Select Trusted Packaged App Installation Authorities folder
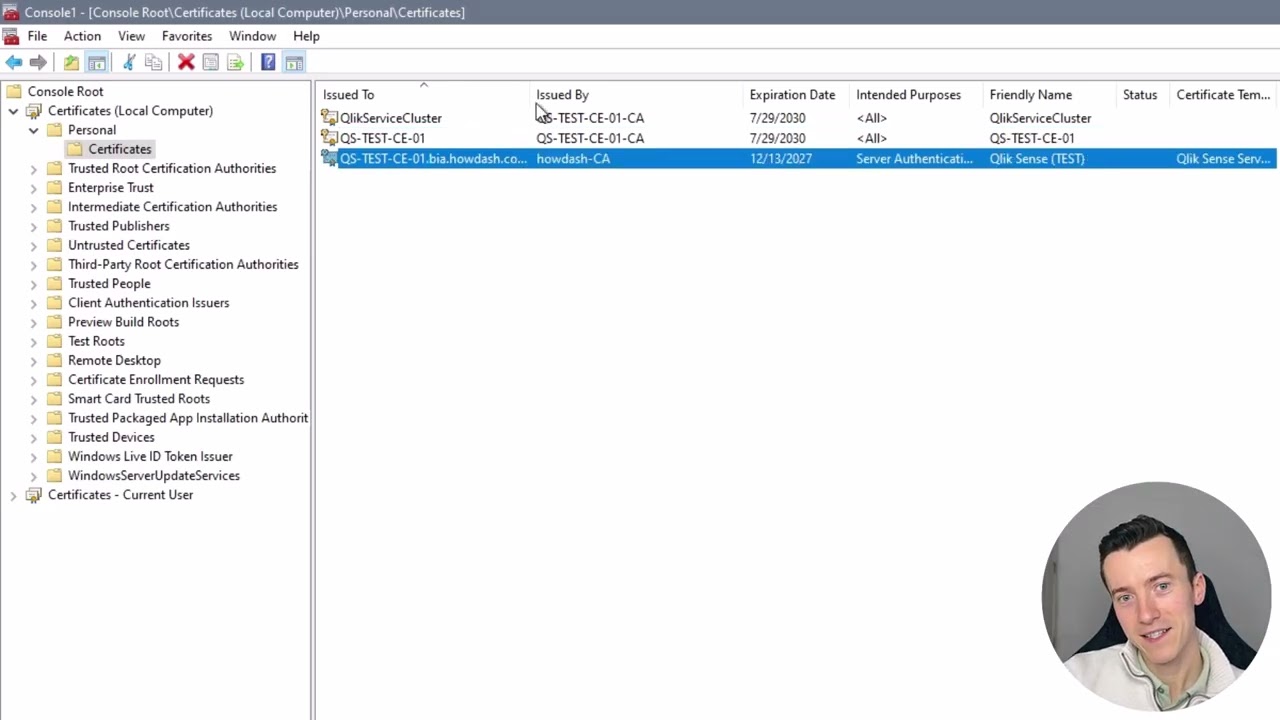This screenshot has height=720, width=1280. 188,418
